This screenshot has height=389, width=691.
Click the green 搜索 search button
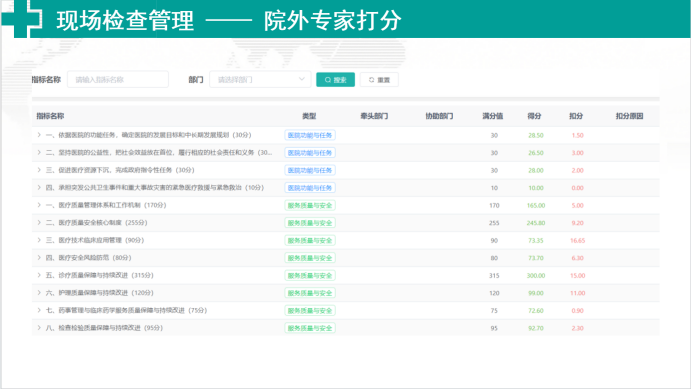pos(335,80)
